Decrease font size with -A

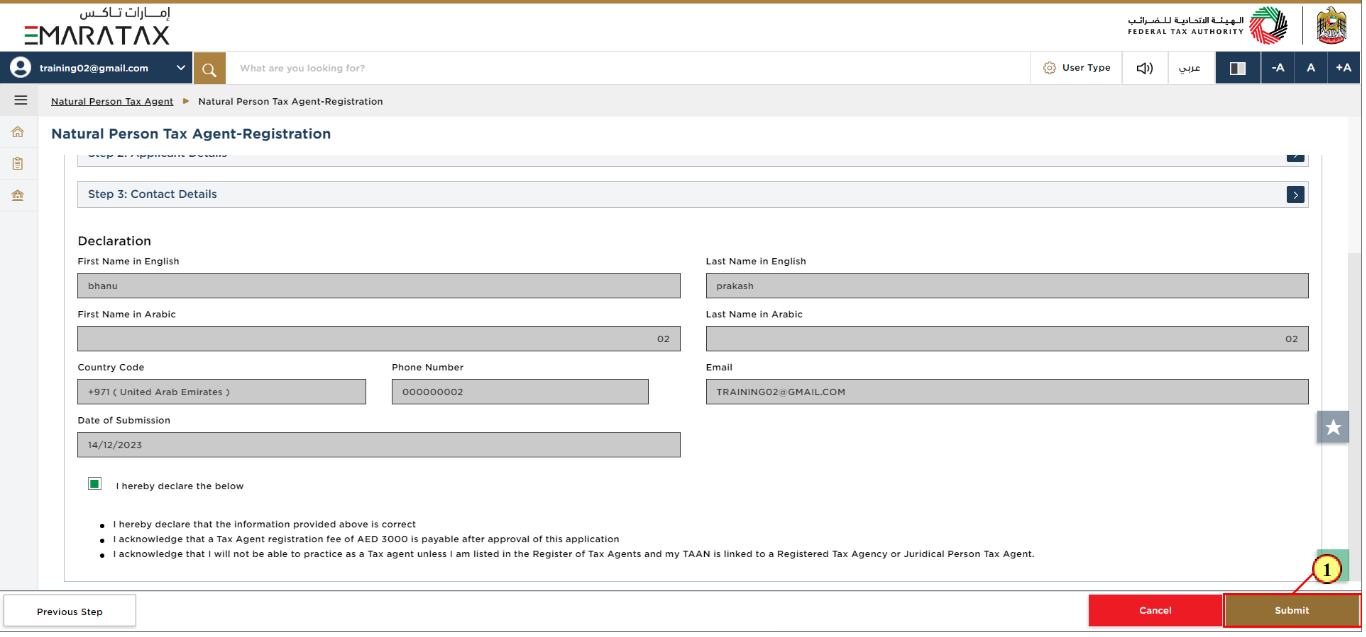1278,68
